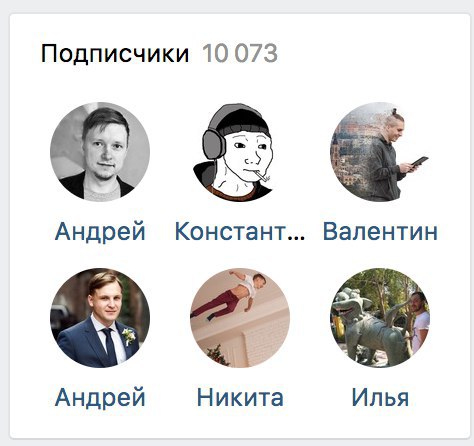Select the profile photo with bronze sculpture
This screenshot has width=474, height=446.
click(x=380, y=318)
